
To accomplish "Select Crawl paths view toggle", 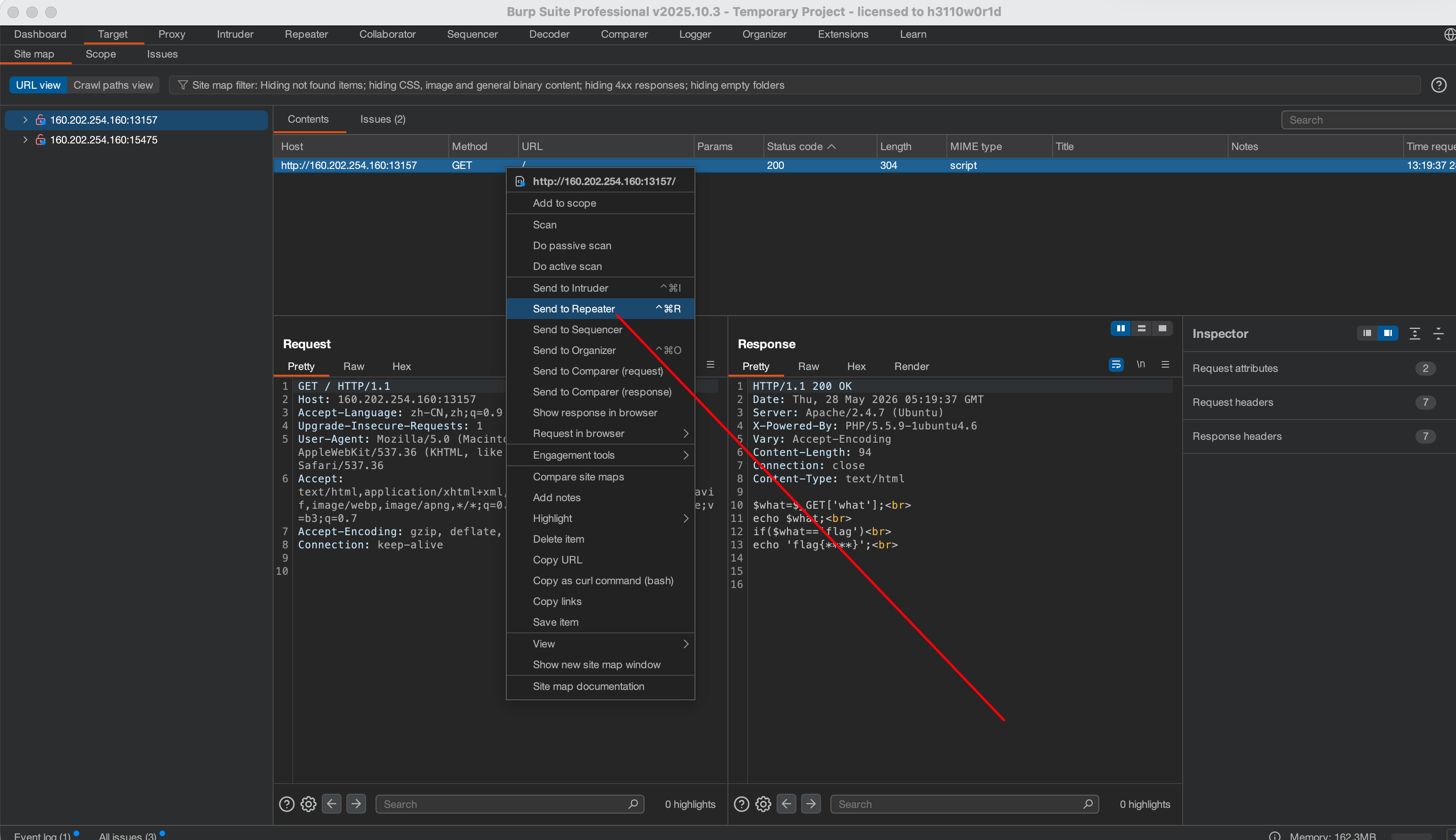I will (113, 85).
